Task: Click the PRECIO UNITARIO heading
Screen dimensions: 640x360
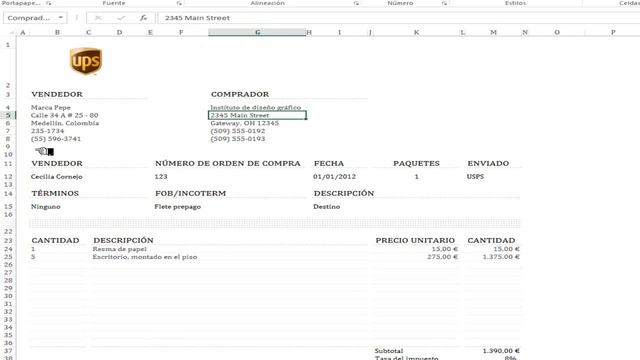Action: click(415, 240)
